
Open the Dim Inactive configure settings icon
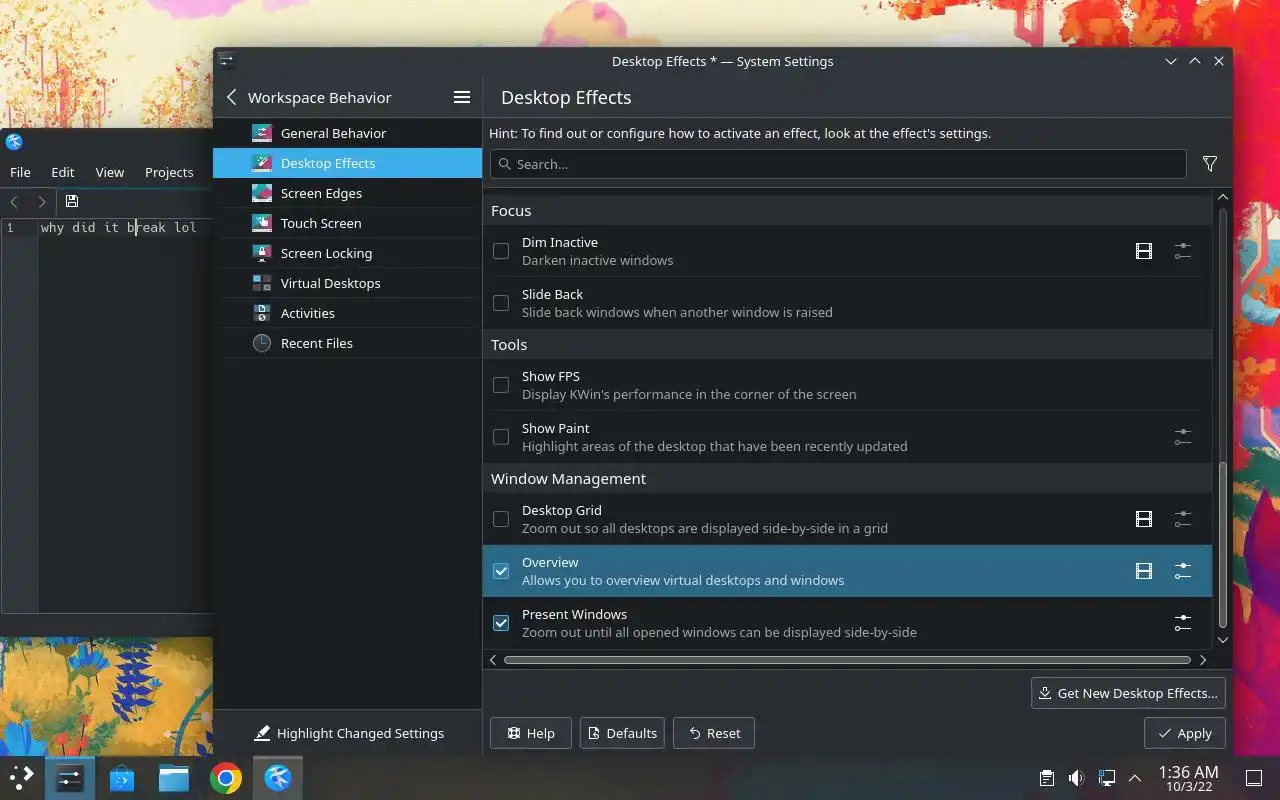click(1183, 251)
